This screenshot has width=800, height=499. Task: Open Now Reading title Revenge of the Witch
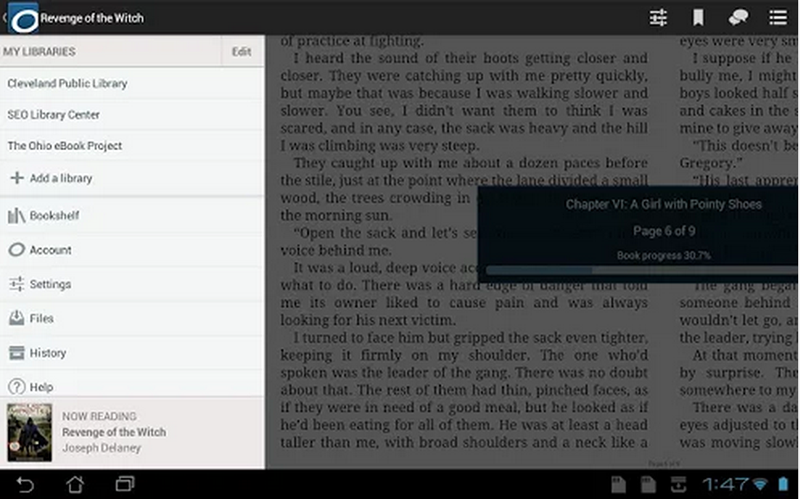[x=114, y=432]
